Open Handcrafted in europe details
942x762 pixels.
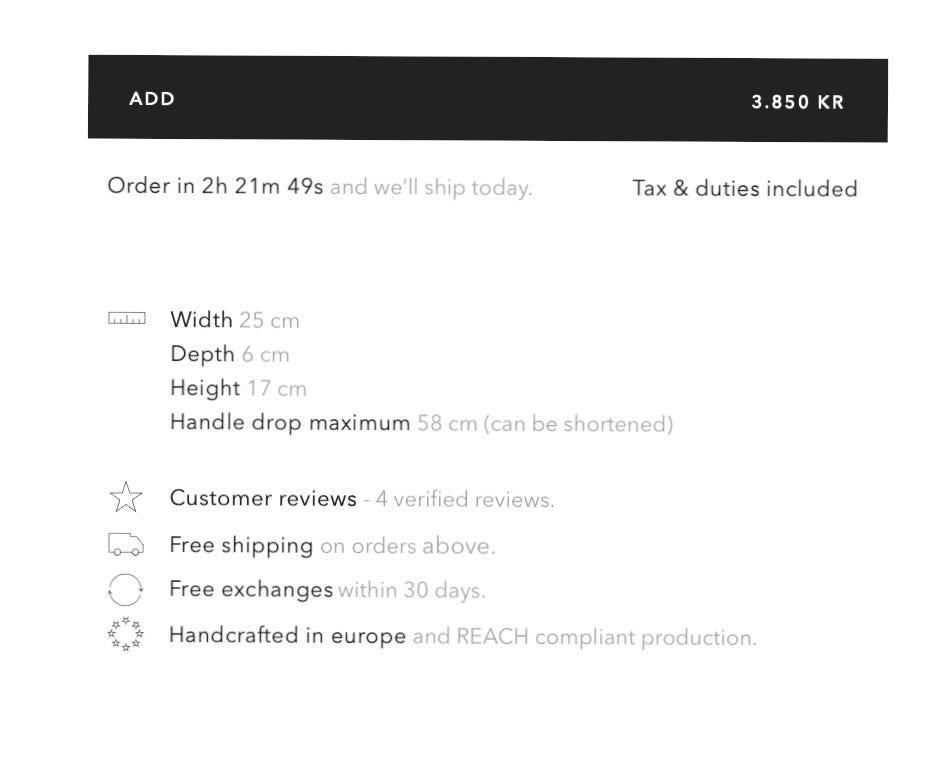pos(287,636)
